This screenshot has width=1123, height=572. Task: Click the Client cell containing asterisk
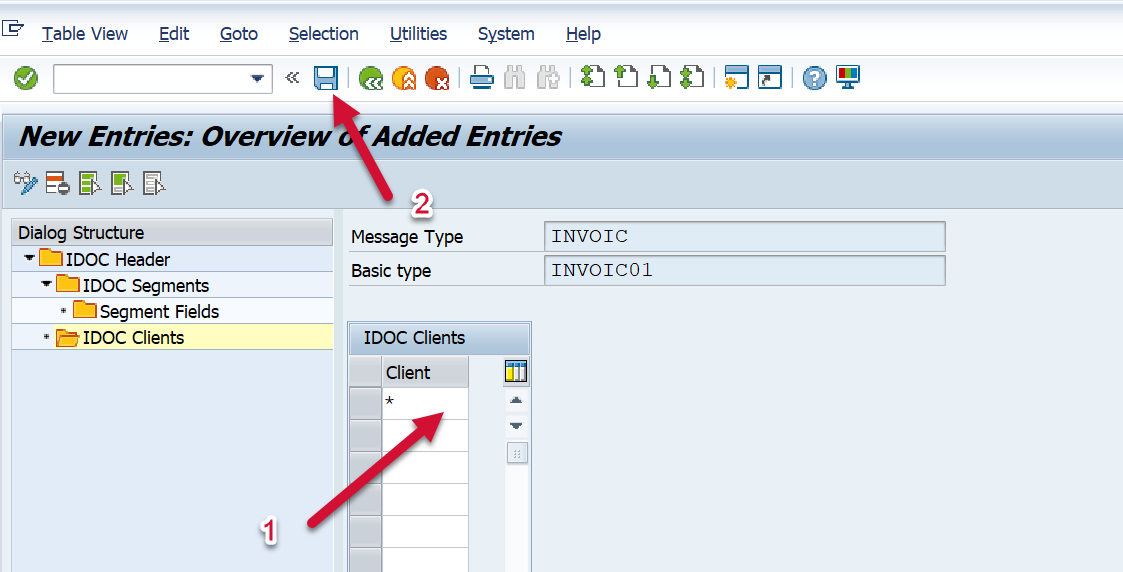425,404
